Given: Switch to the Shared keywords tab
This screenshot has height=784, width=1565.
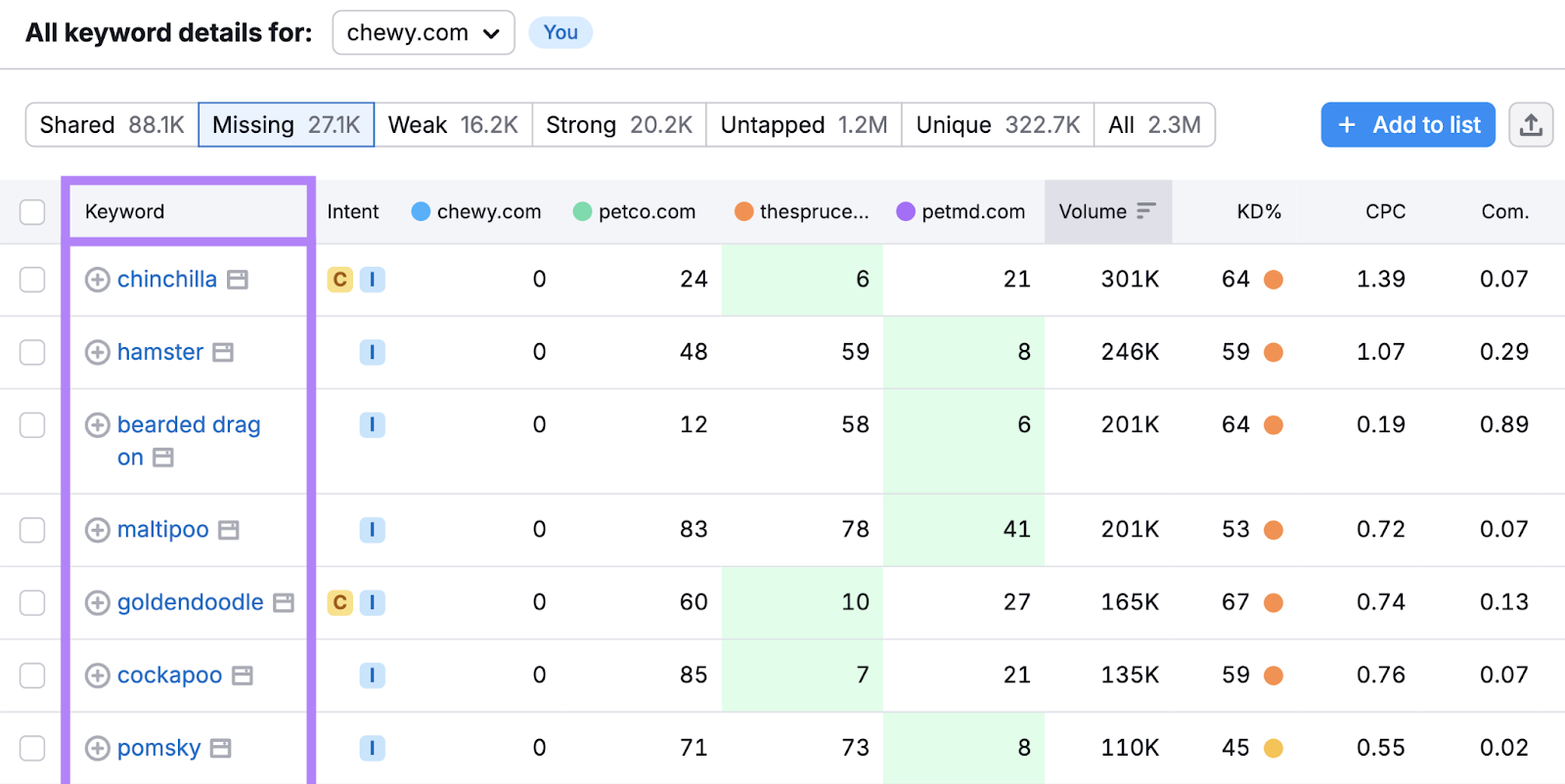Looking at the screenshot, I should (x=112, y=125).
